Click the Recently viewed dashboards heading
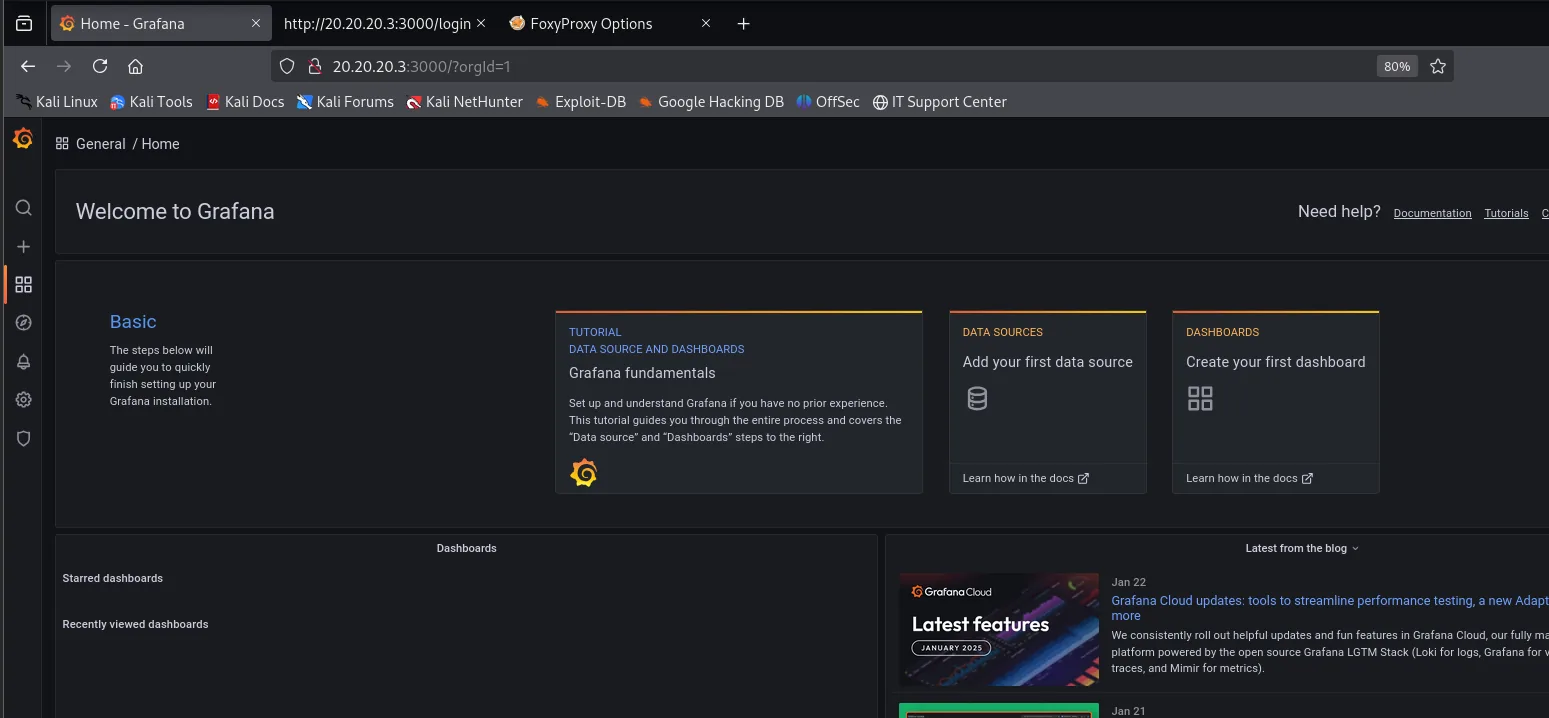 [x=135, y=624]
